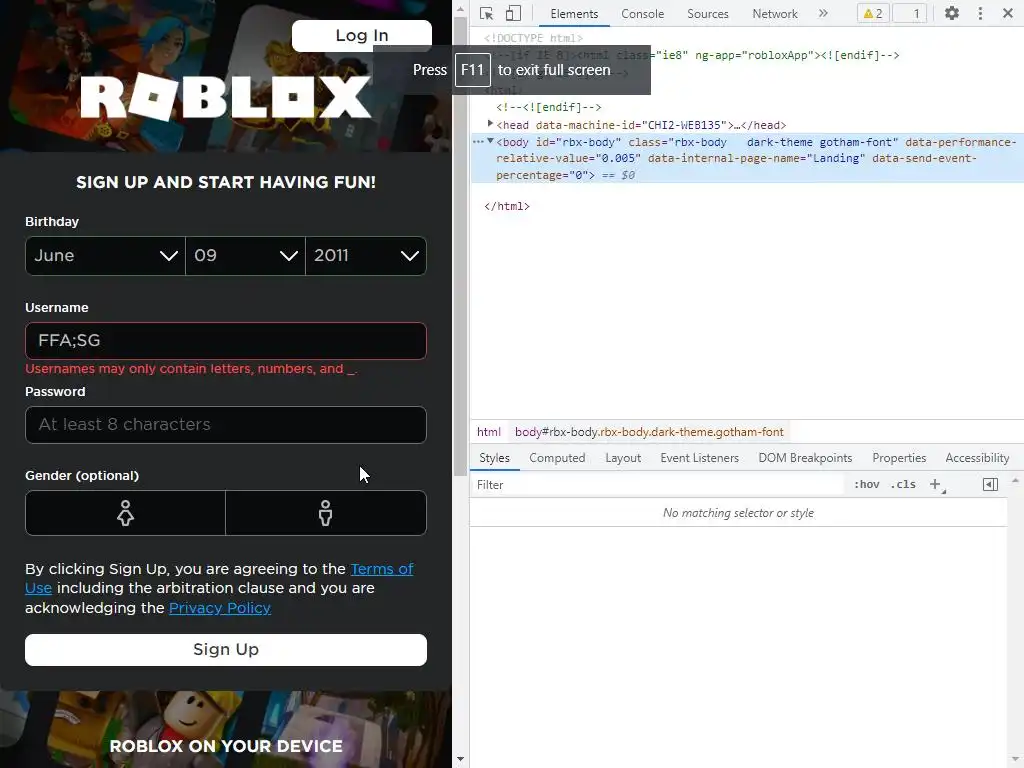
Task: Open the birthday month dropdown June
Action: [x=105, y=256]
